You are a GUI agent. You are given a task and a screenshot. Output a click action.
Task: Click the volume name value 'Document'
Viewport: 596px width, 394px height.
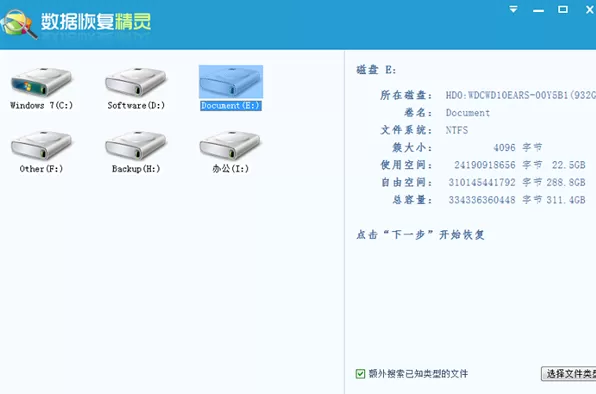coord(468,113)
